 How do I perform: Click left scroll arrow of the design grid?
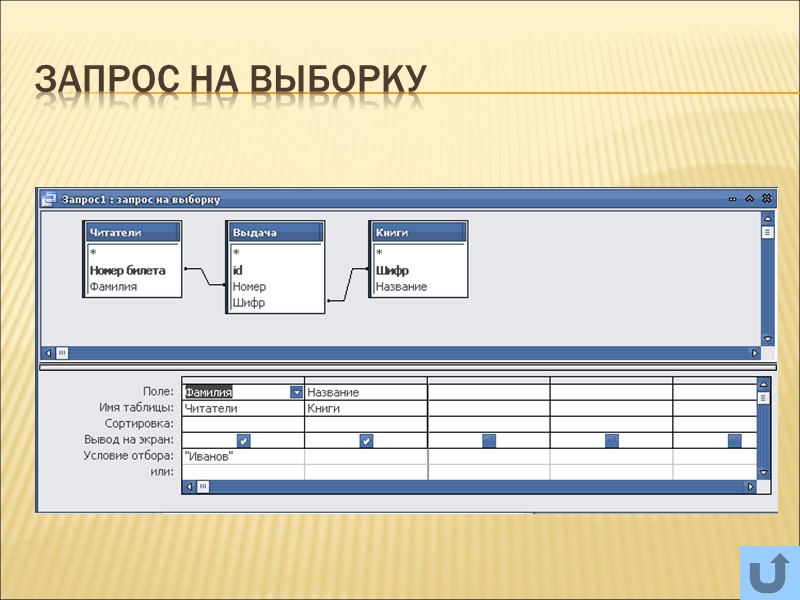[189, 485]
